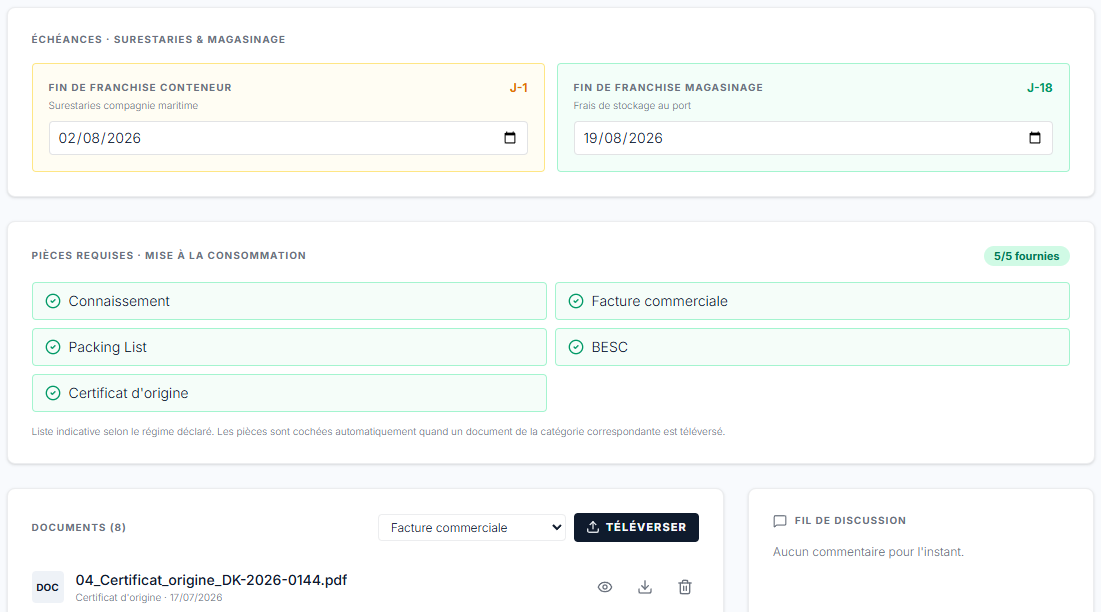Click the Connaissement check mark icon
This screenshot has height=612, width=1101.
[53, 301]
